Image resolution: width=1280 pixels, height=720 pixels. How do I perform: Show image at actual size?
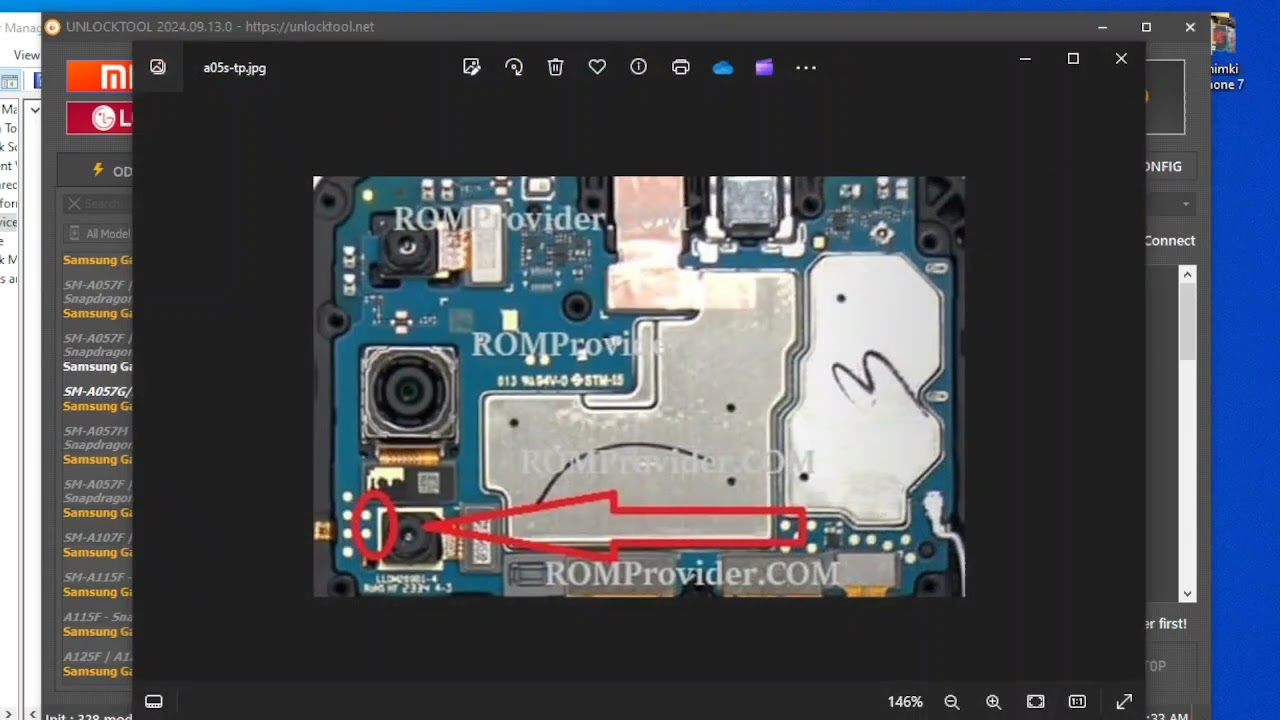1077,702
